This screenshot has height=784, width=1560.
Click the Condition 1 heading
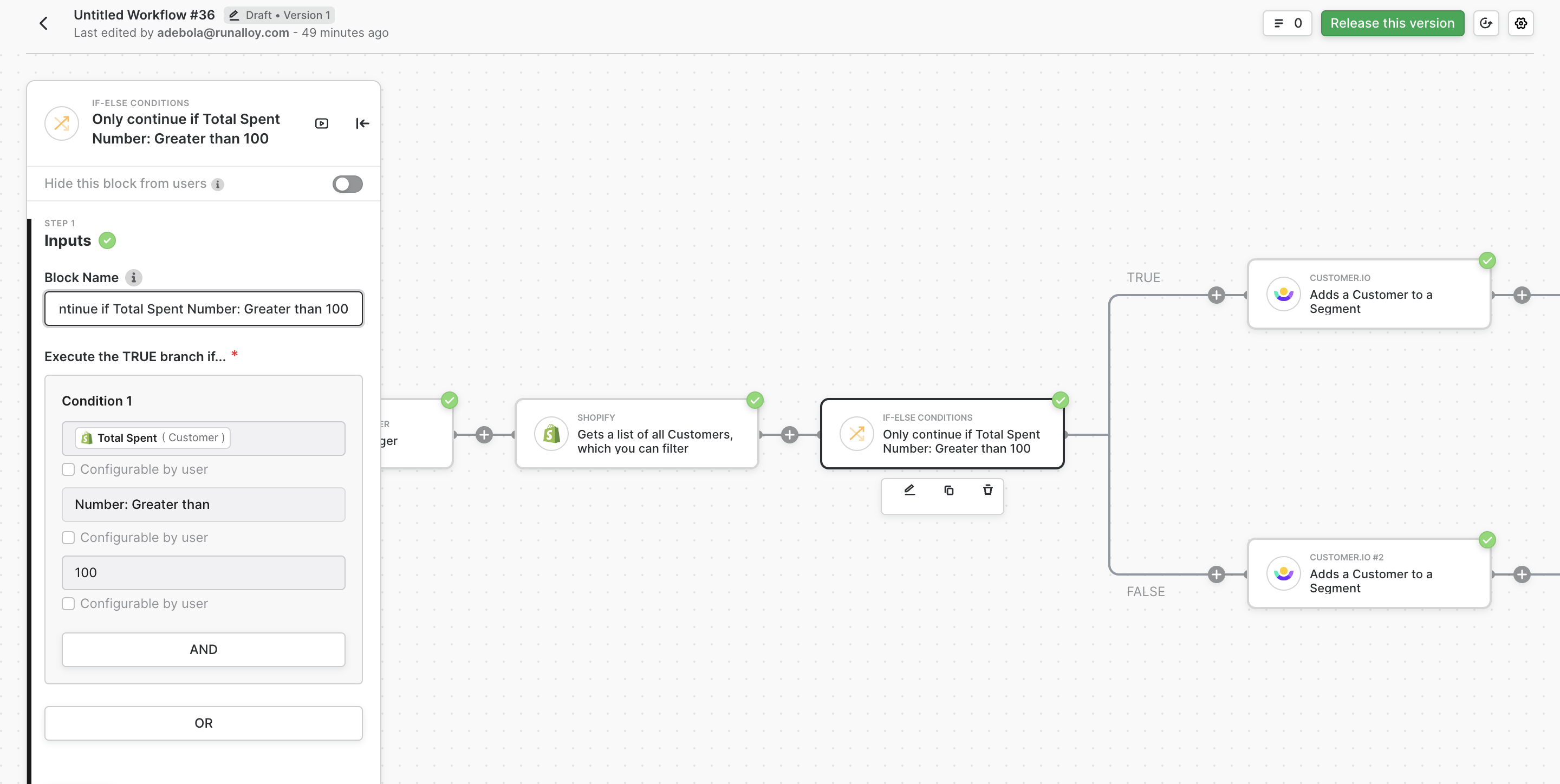[97, 401]
